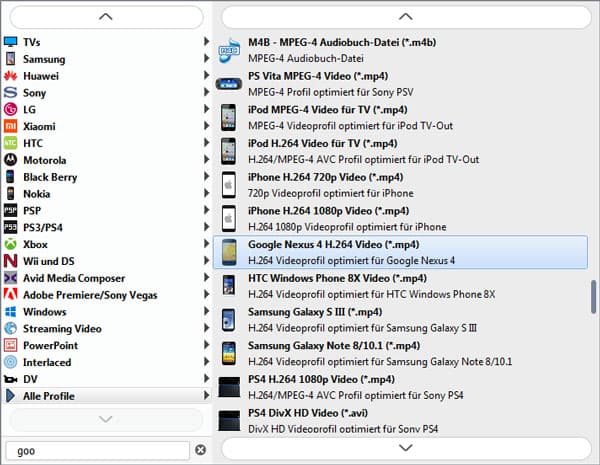This screenshot has height=465, width=600.
Task: Select iPod MPEG-4 Video für TV profile
Action: (400, 117)
